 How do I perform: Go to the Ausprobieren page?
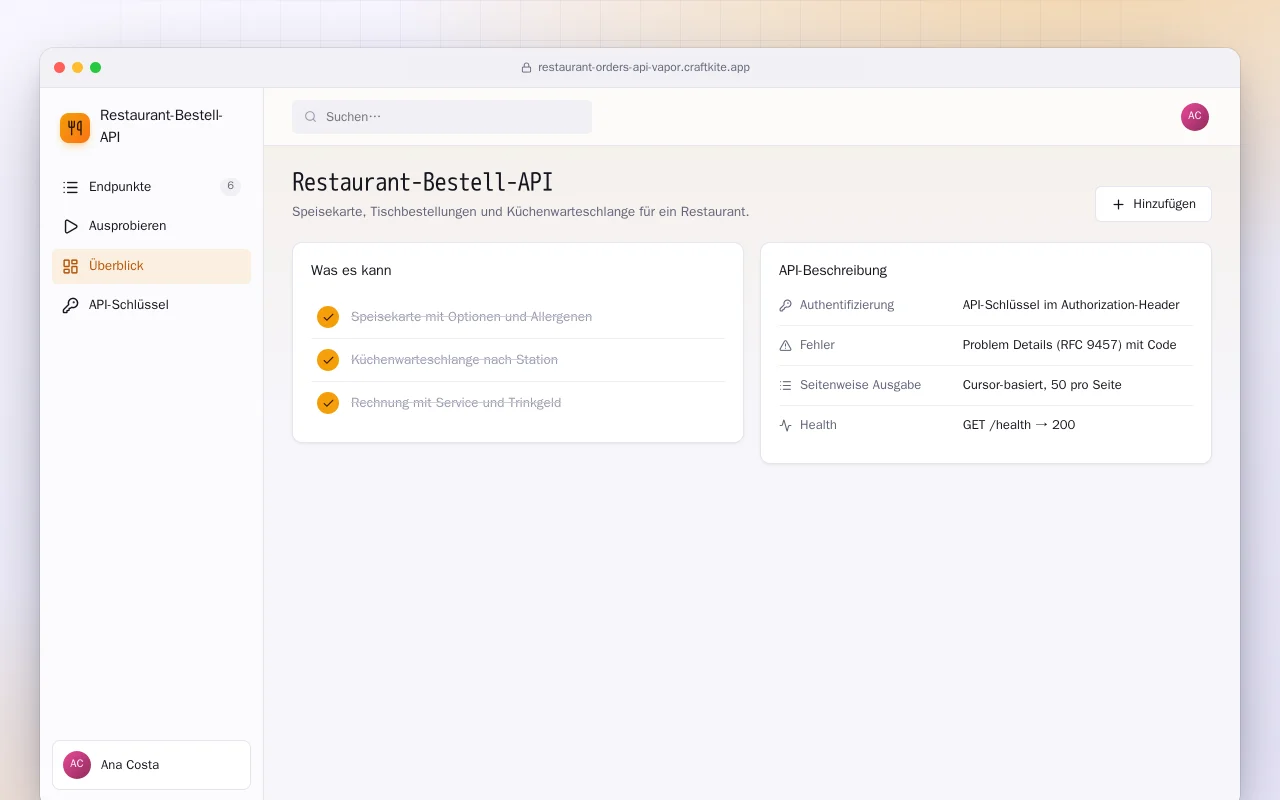pyautogui.click(x=151, y=226)
